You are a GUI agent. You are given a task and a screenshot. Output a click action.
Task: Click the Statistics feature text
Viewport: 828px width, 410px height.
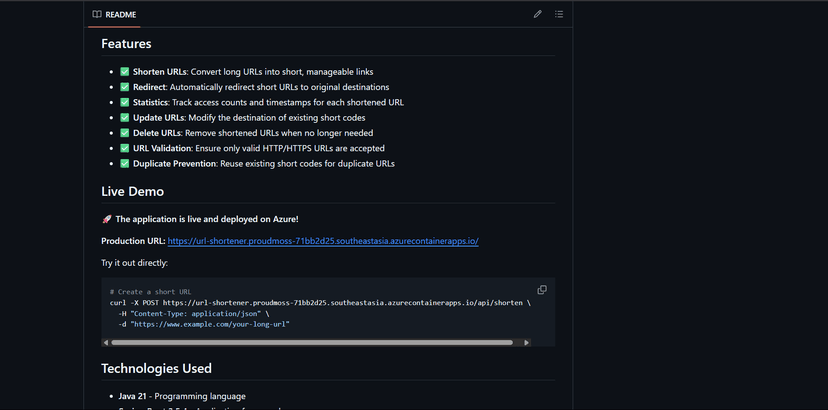[268, 102]
